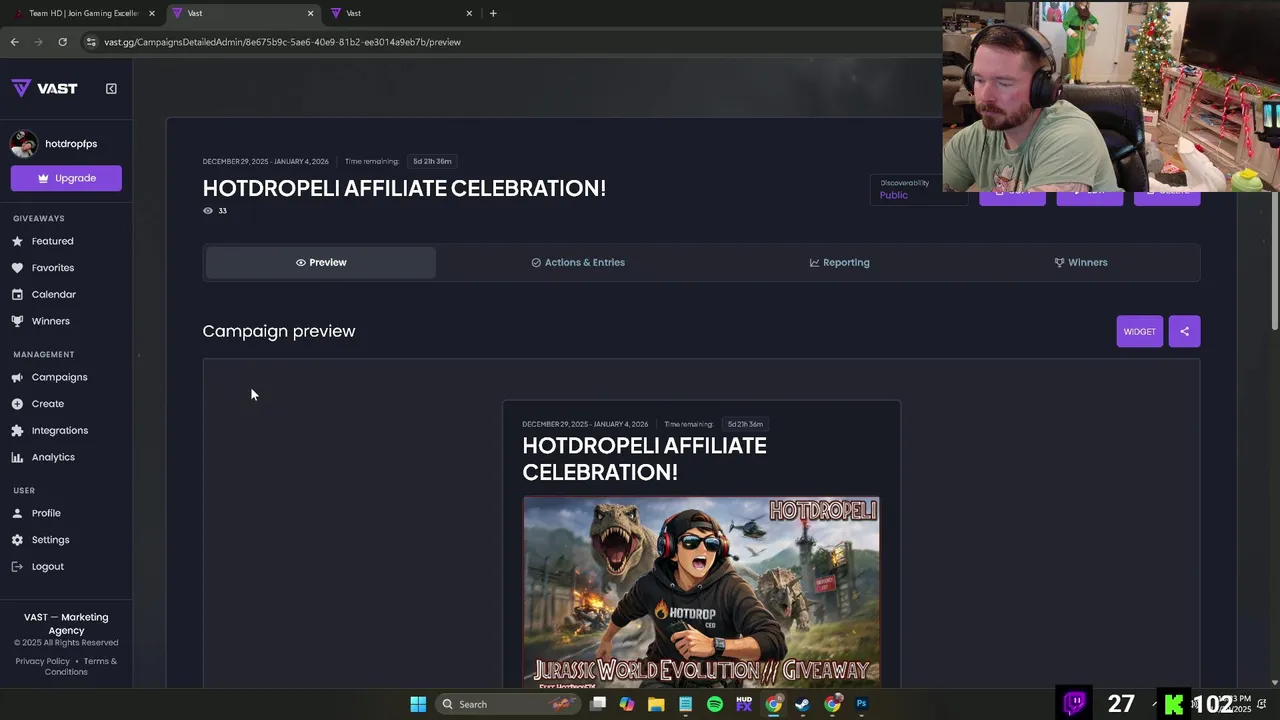Open Steam from taskbar

802,704
